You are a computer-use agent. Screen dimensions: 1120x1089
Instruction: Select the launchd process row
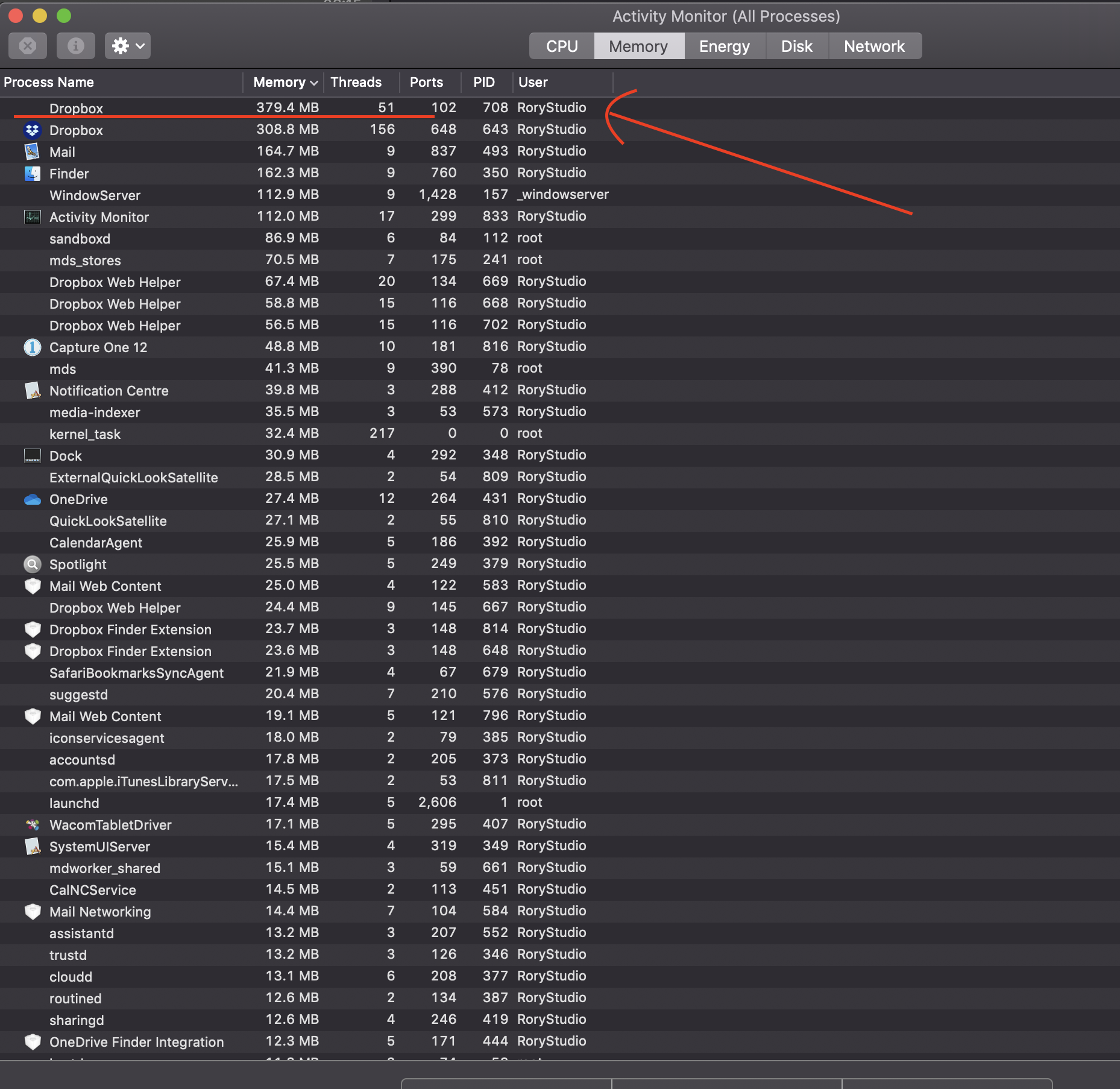click(560, 803)
